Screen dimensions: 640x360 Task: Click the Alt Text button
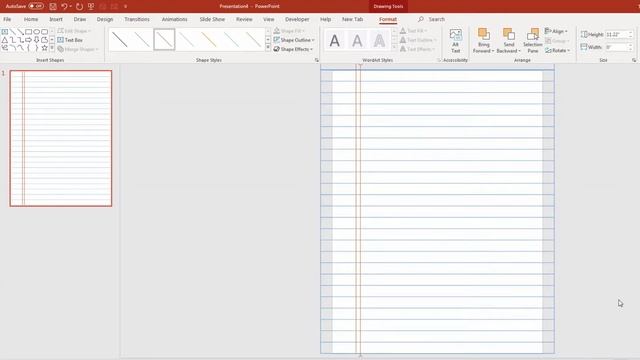pyautogui.click(x=456, y=40)
